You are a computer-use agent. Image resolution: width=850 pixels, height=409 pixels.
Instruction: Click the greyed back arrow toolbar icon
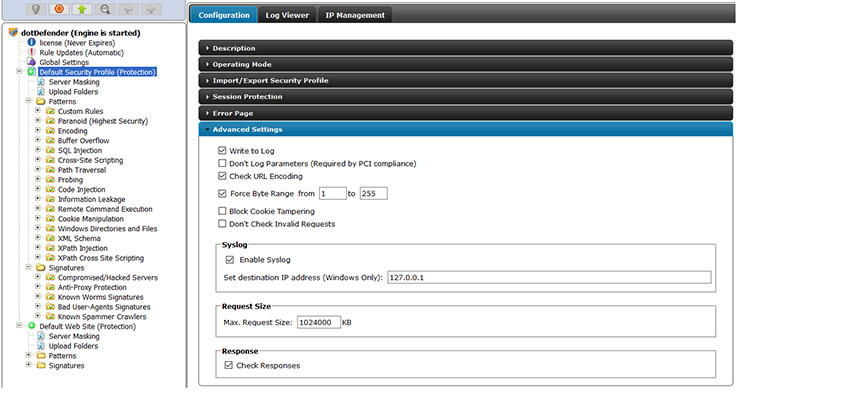[128, 9]
